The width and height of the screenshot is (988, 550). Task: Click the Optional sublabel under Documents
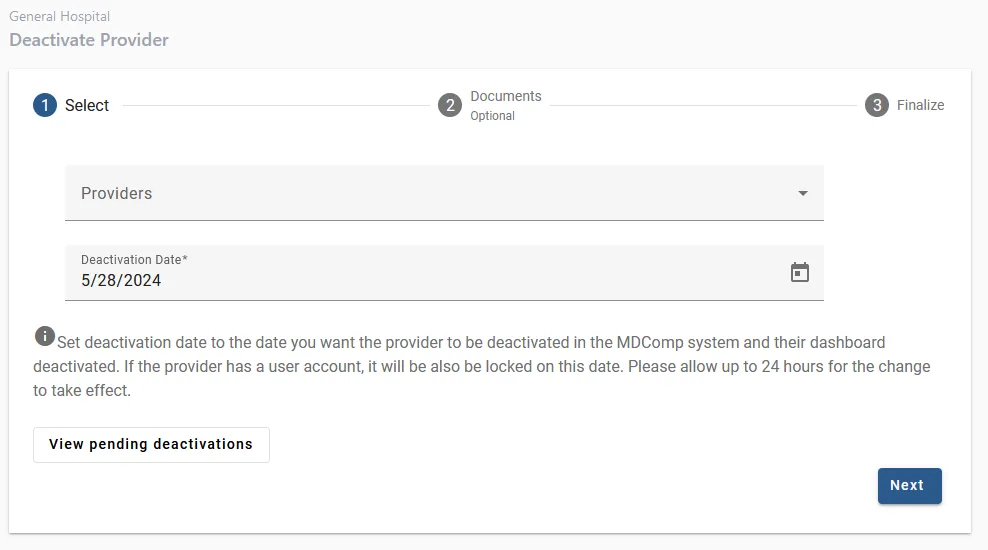pyautogui.click(x=493, y=116)
